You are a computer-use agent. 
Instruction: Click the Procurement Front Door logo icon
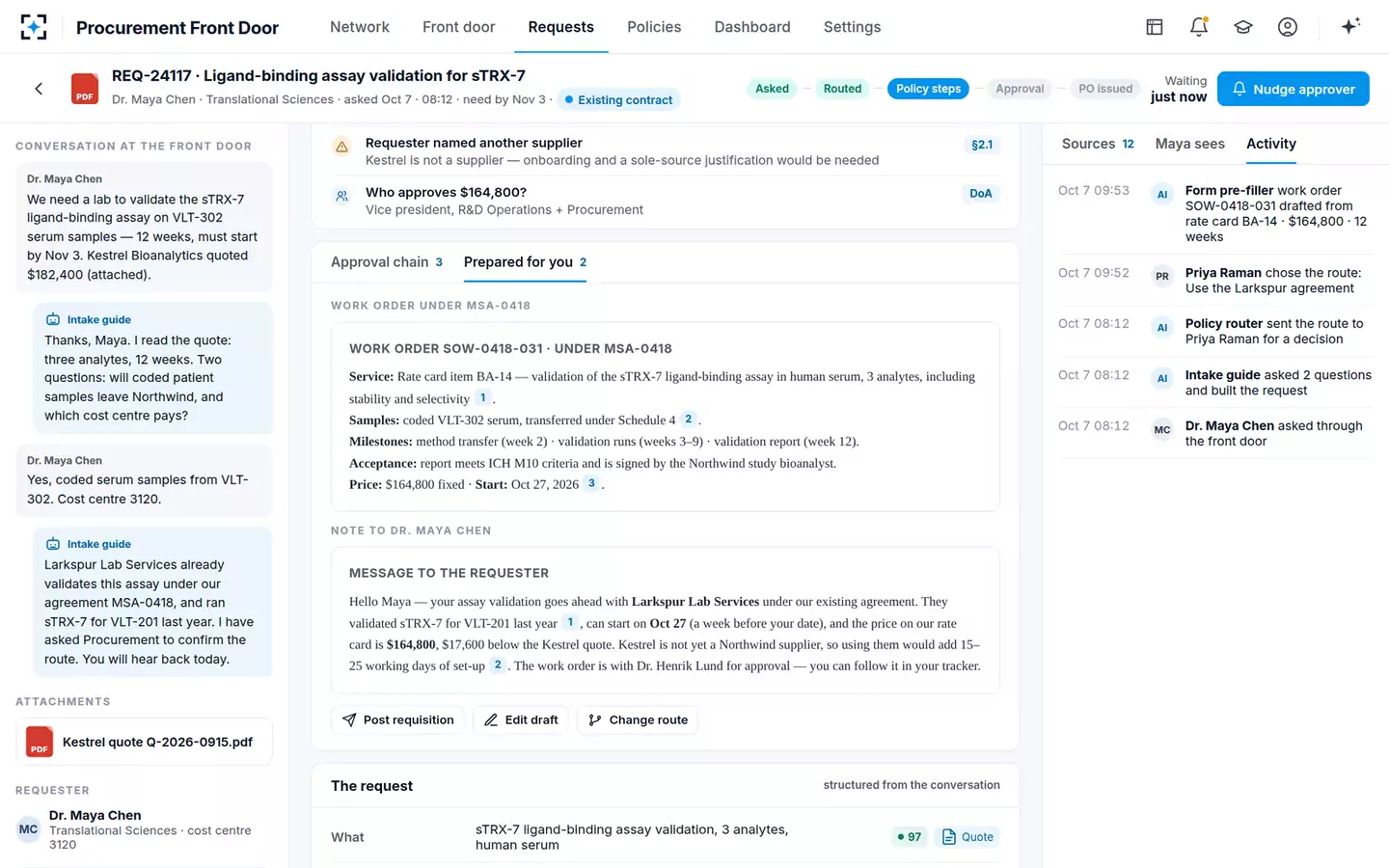pos(34,27)
